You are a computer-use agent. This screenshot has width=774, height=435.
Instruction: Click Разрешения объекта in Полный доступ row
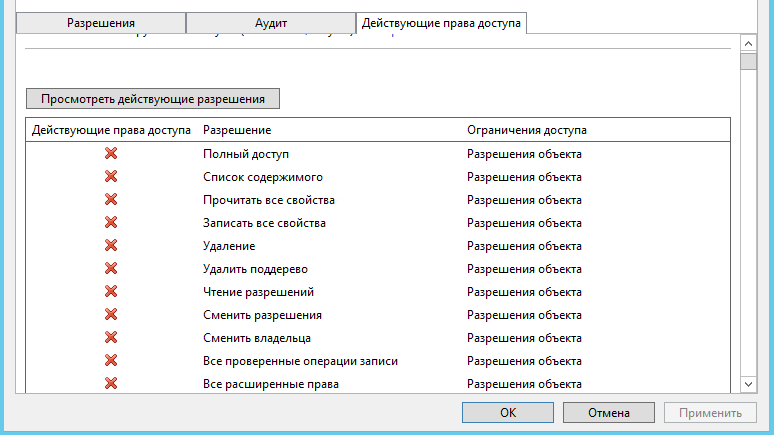point(524,154)
